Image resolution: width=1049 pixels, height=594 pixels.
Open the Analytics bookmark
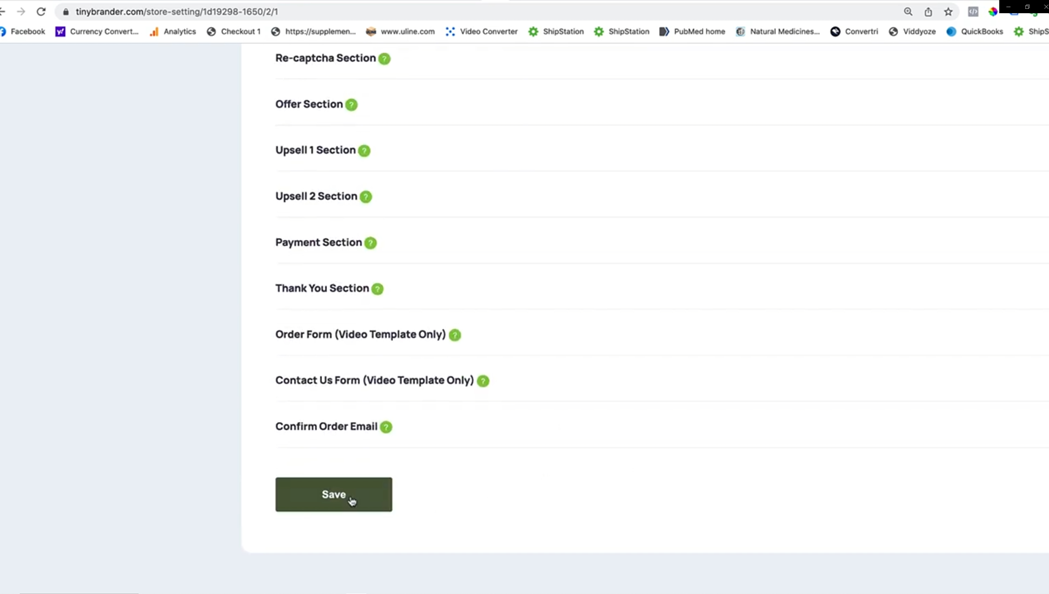point(173,31)
